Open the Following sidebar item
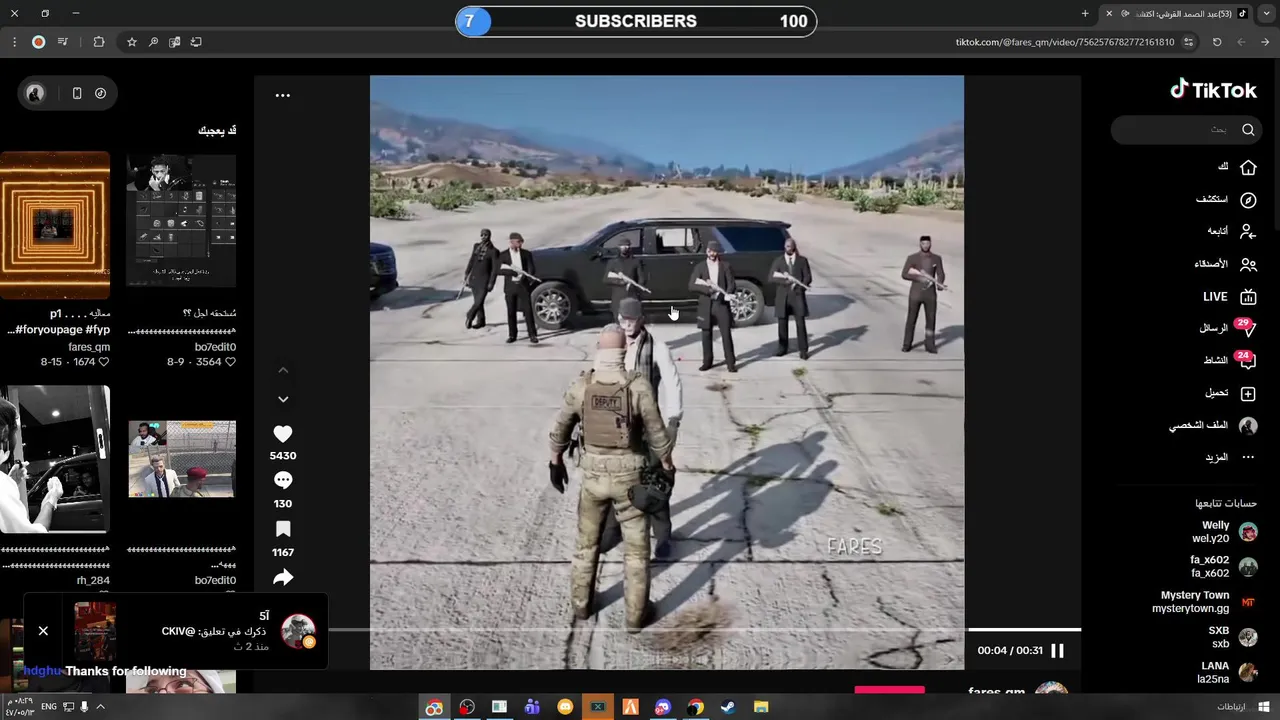Screen dimensions: 1280x720 click(x=1231, y=231)
